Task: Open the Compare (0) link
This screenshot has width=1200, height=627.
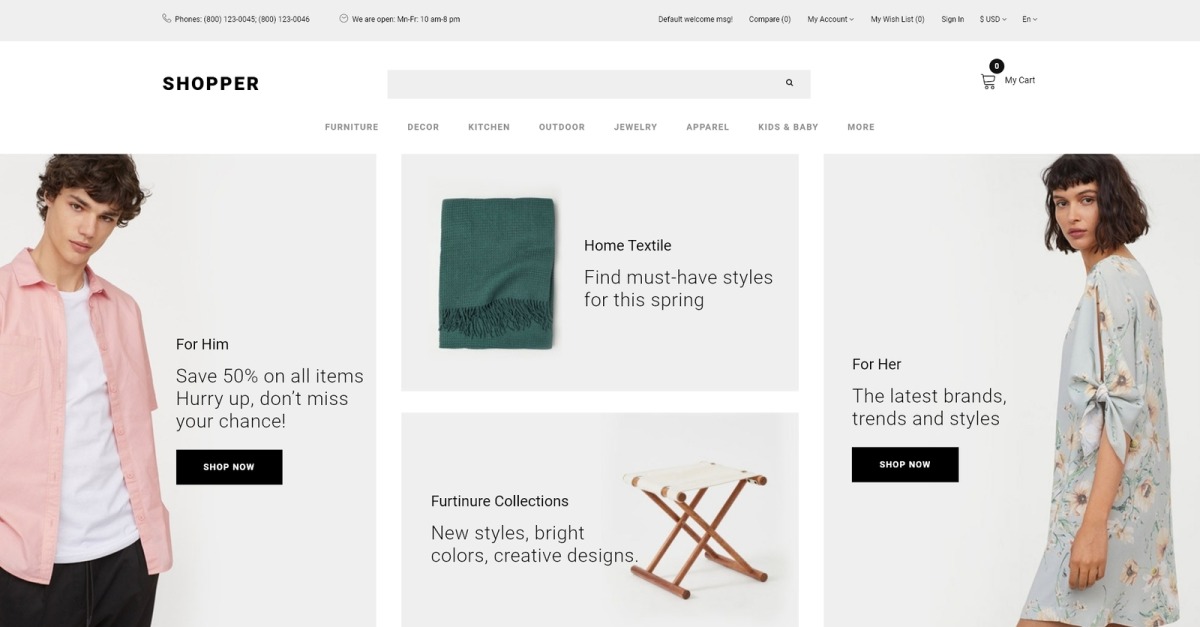Action: click(x=770, y=19)
